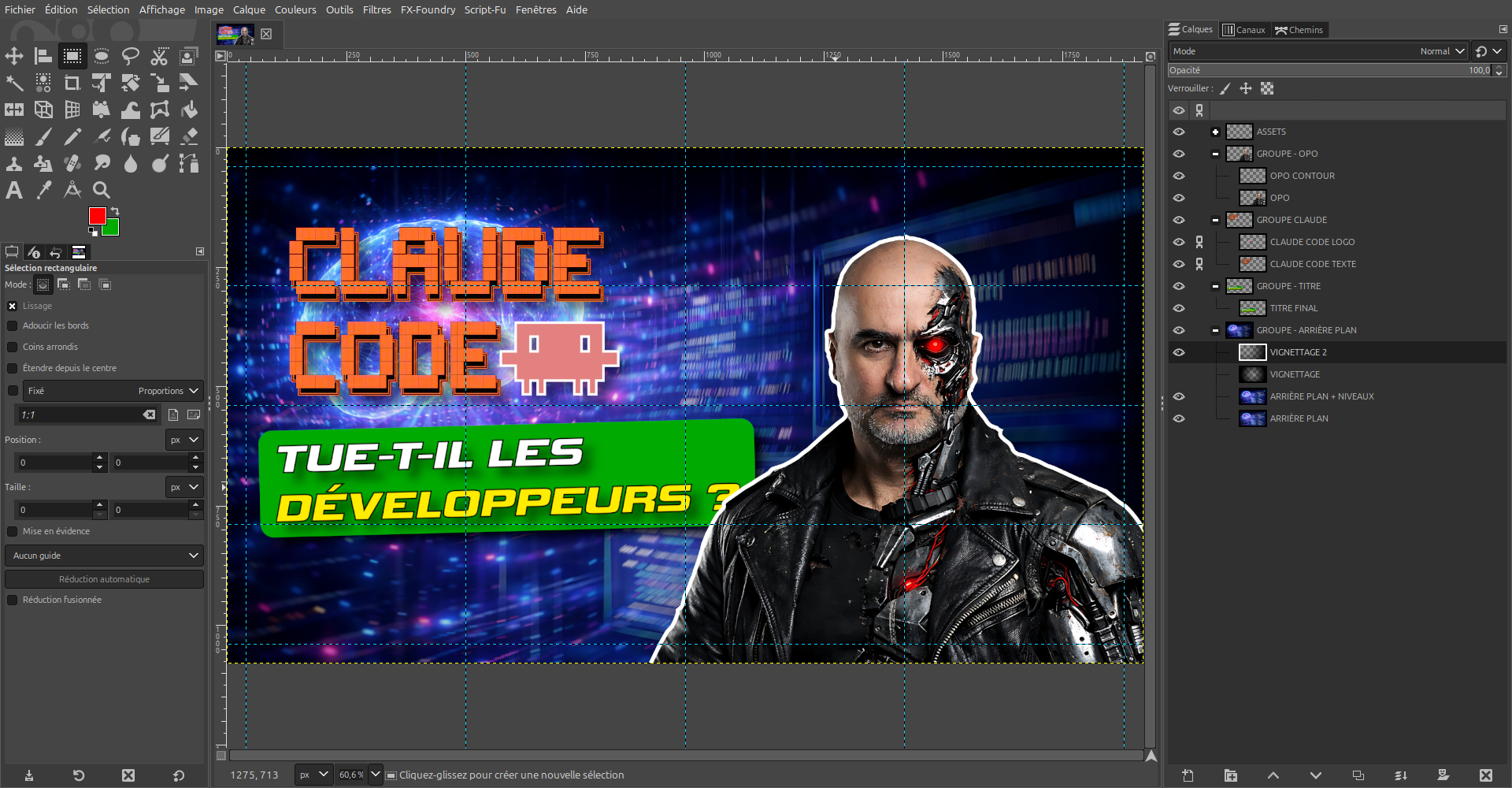Pick the Free Select lasso tool
The height and width of the screenshot is (788, 1512).
(x=131, y=56)
